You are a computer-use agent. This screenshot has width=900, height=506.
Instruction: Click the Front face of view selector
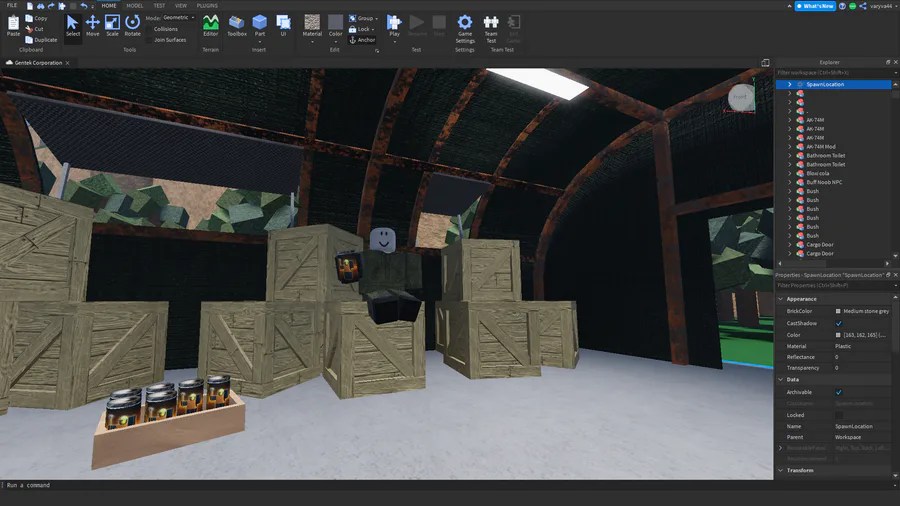740,97
